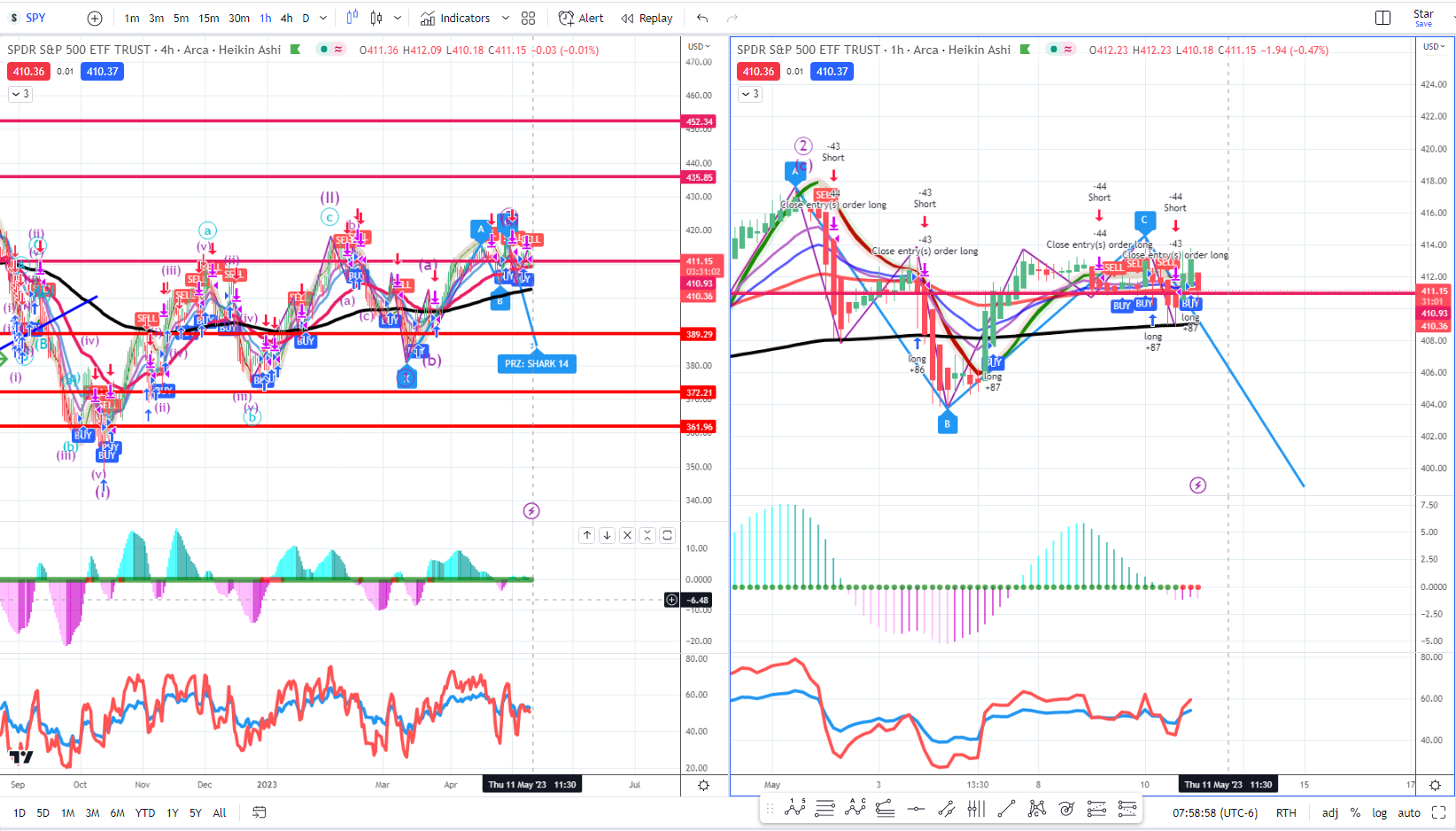
Task: Select the 30m interval
Action: click(x=239, y=18)
